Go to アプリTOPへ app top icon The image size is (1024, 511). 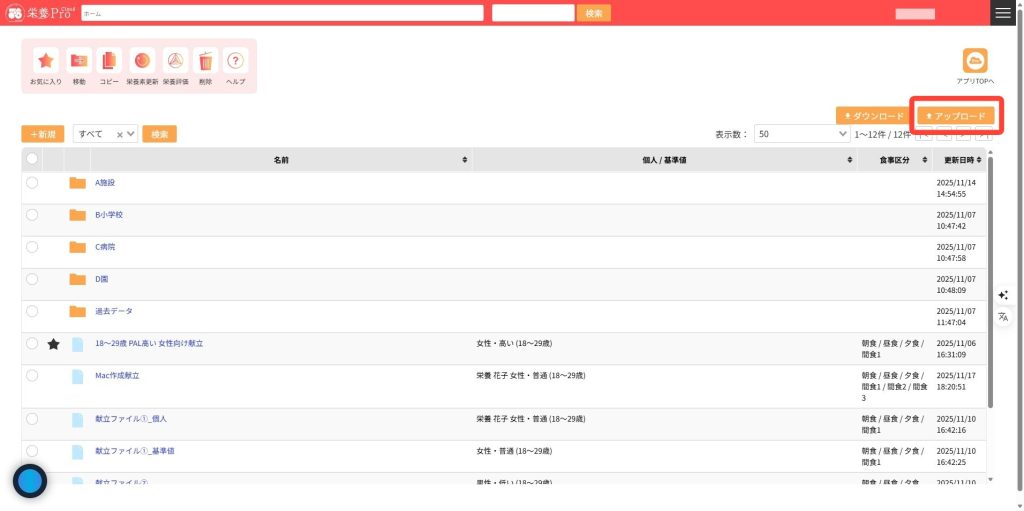tap(974, 61)
